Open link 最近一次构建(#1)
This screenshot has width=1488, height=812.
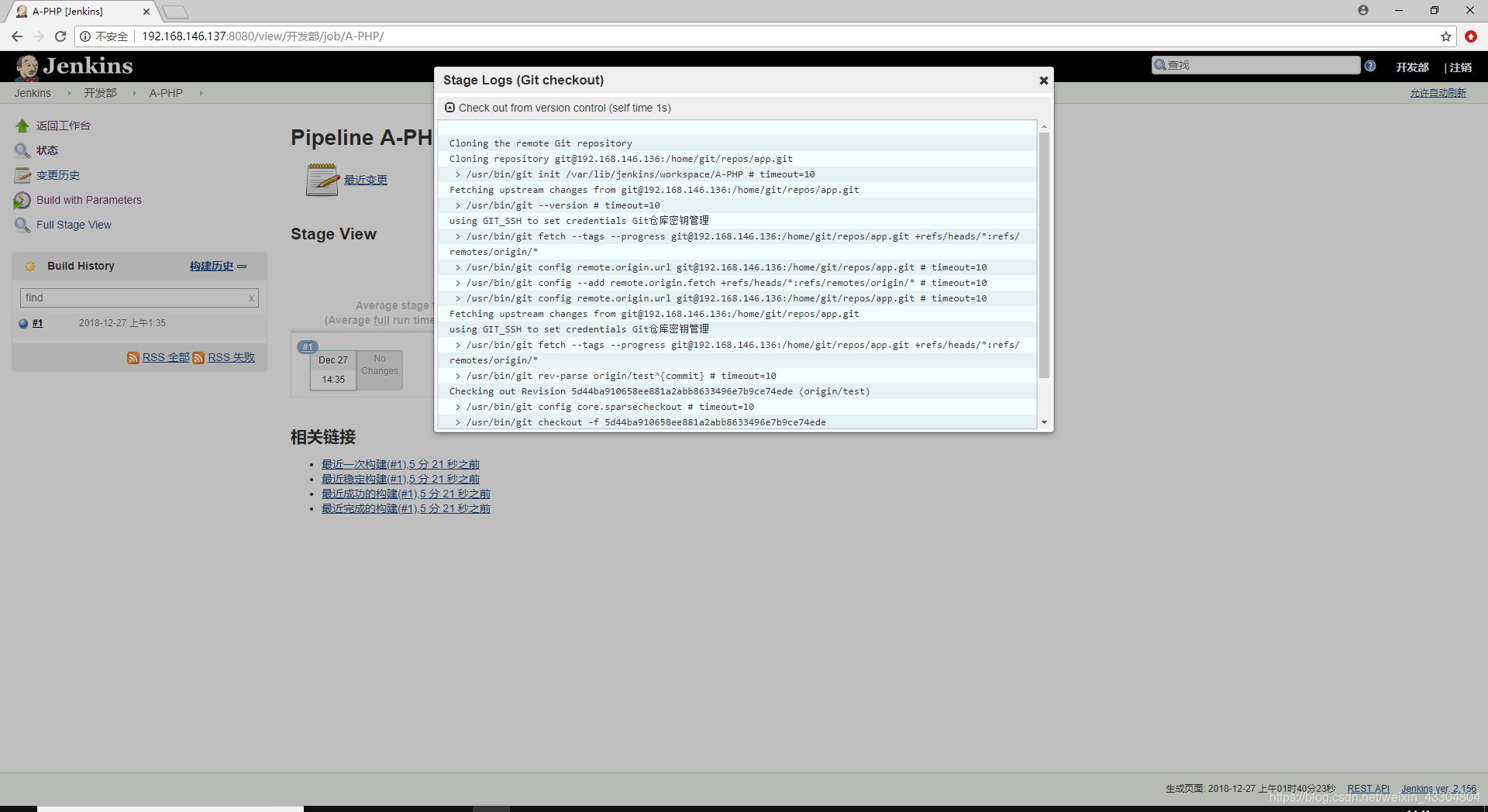click(x=401, y=464)
